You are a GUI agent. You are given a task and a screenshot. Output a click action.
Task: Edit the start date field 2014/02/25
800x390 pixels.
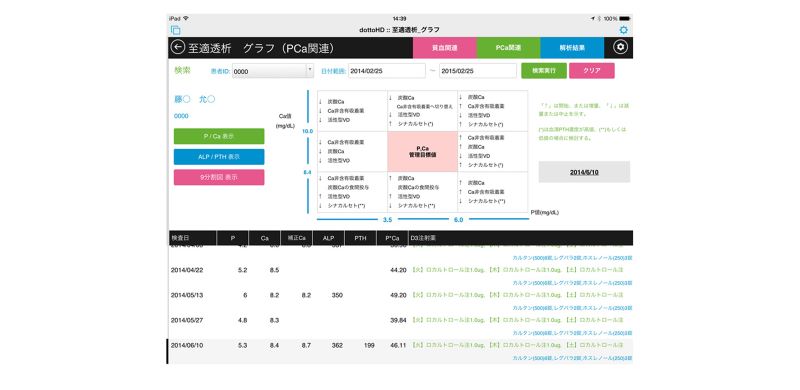[387, 71]
